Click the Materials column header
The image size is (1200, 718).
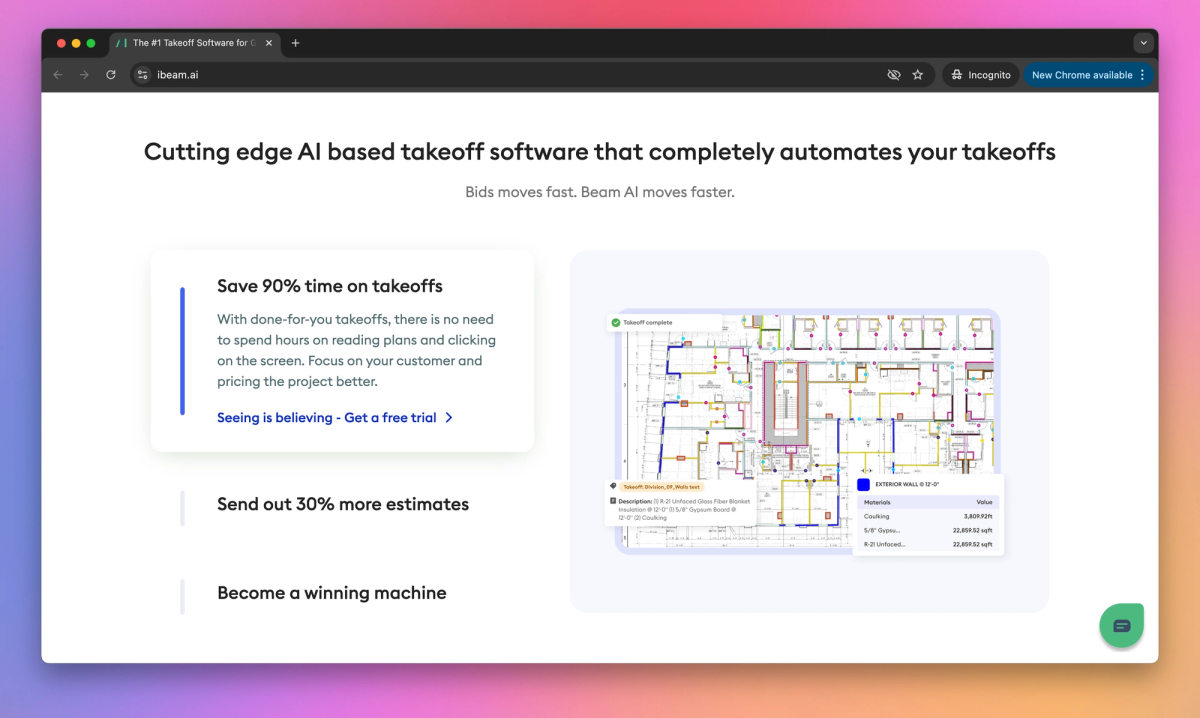(x=877, y=502)
